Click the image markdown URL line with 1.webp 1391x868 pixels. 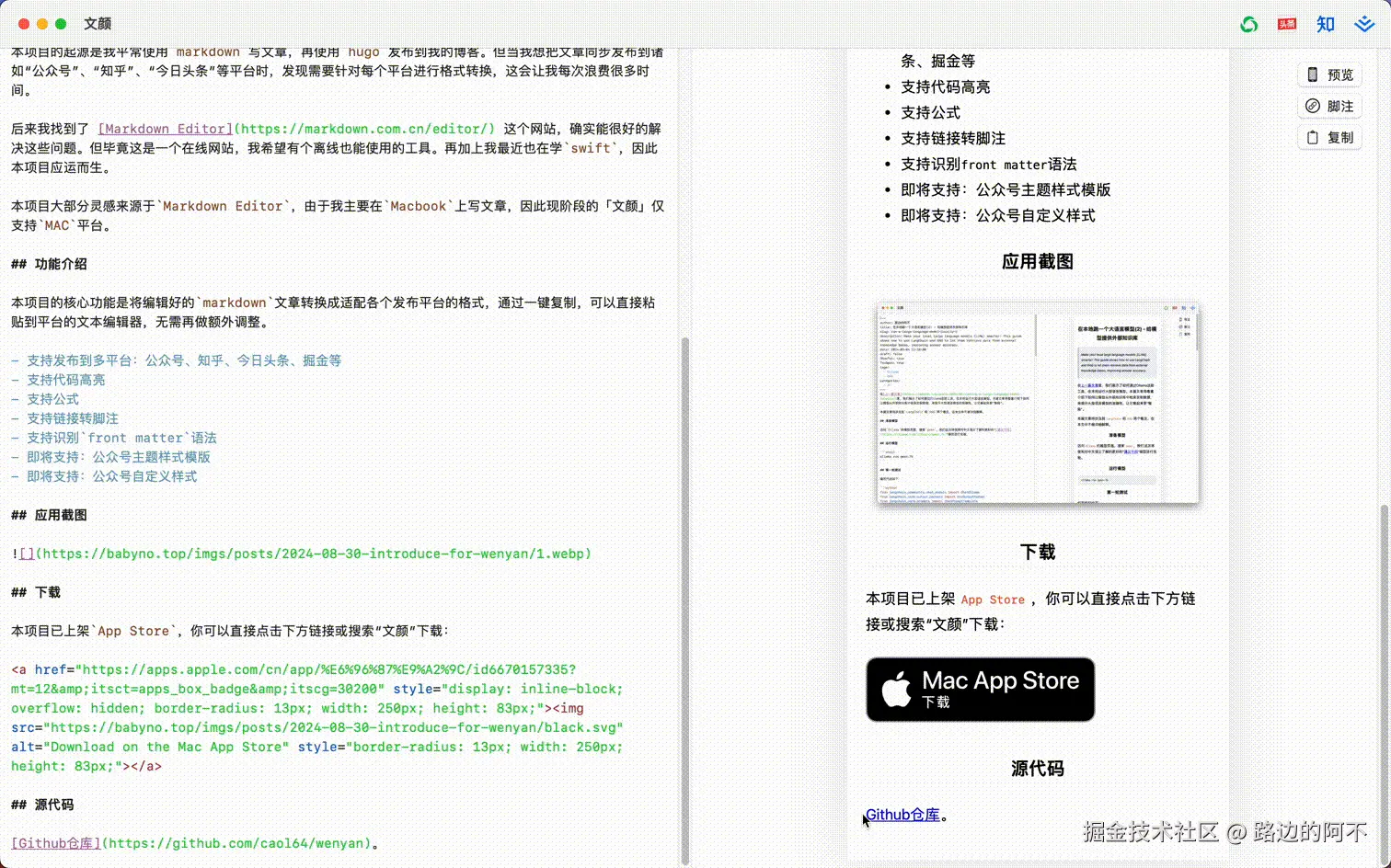(x=301, y=554)
